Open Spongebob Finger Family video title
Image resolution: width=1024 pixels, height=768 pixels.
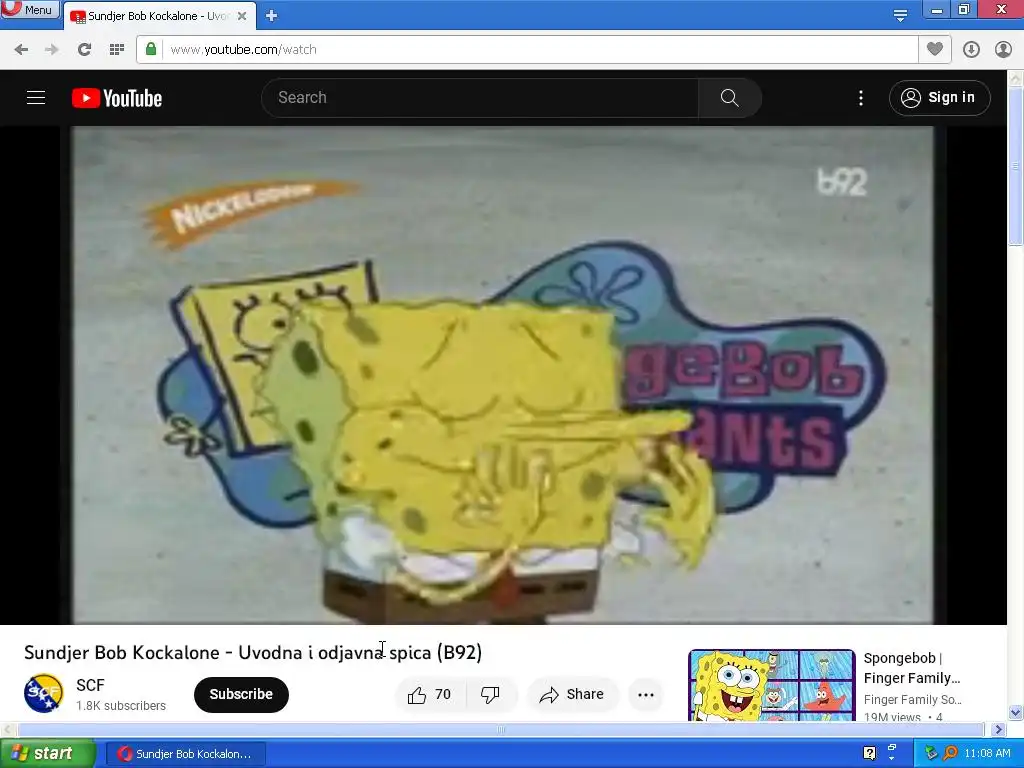[912, 668]
